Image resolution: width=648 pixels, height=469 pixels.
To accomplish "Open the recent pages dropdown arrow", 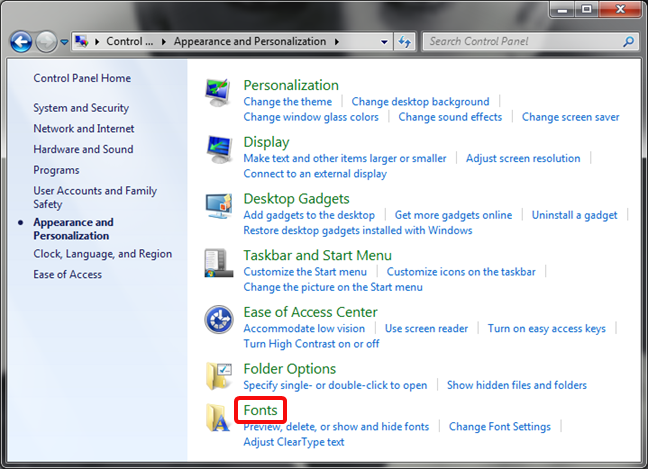I will click(x=64, y=42).
